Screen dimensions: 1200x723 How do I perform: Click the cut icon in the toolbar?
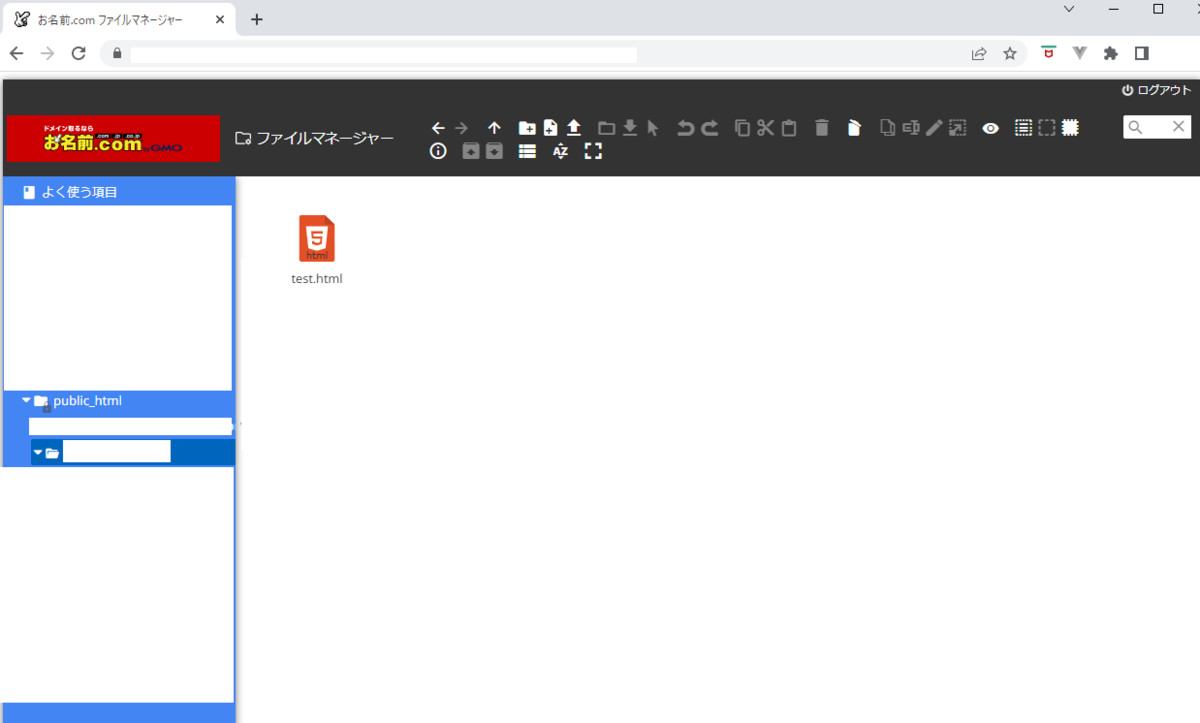[765, 127]
